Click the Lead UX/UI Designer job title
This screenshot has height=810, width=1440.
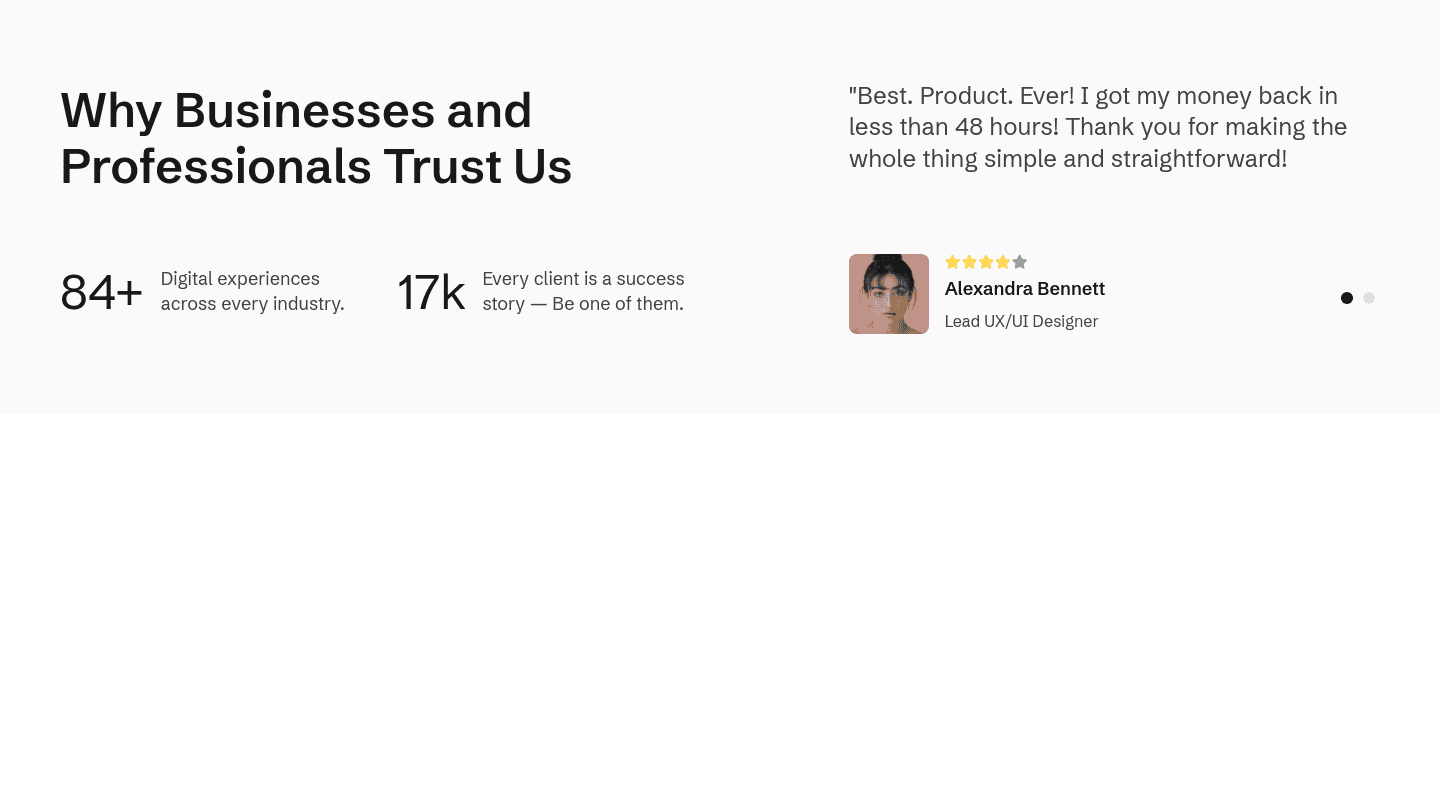(x=1021, y=322)
